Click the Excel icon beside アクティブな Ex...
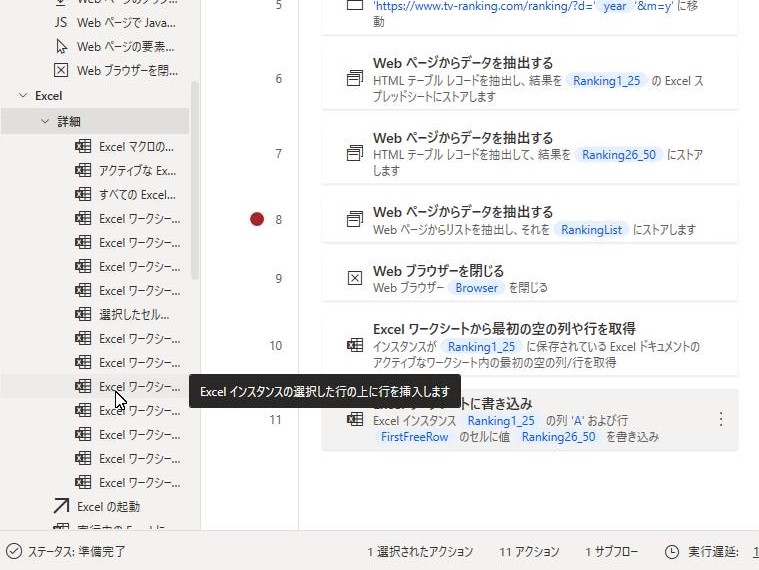Viewport: 759px width, 570px height. point(83,170)
